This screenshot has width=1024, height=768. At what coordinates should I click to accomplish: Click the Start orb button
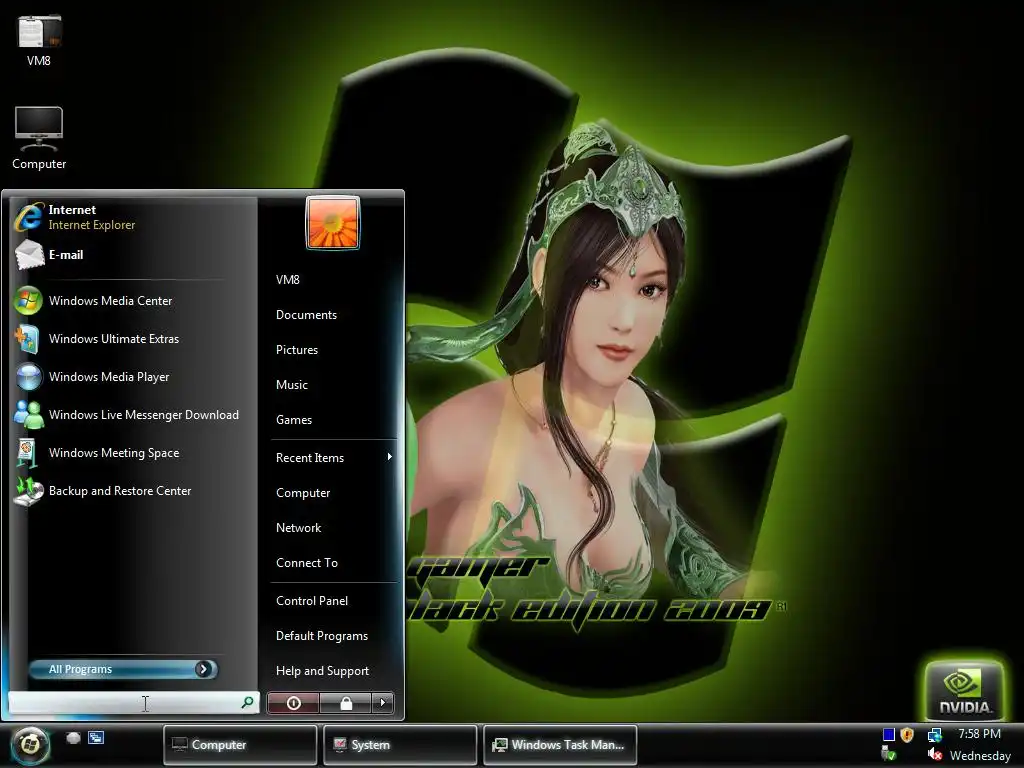(x=29, y=744)
